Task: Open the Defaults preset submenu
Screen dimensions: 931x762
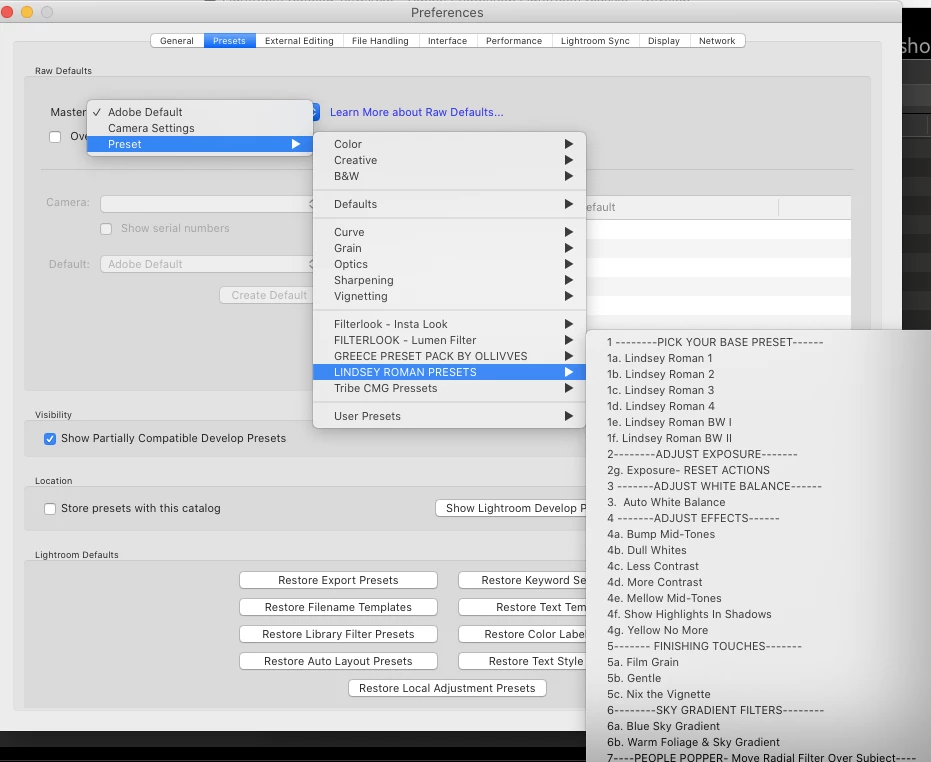Action: [449, 204]
